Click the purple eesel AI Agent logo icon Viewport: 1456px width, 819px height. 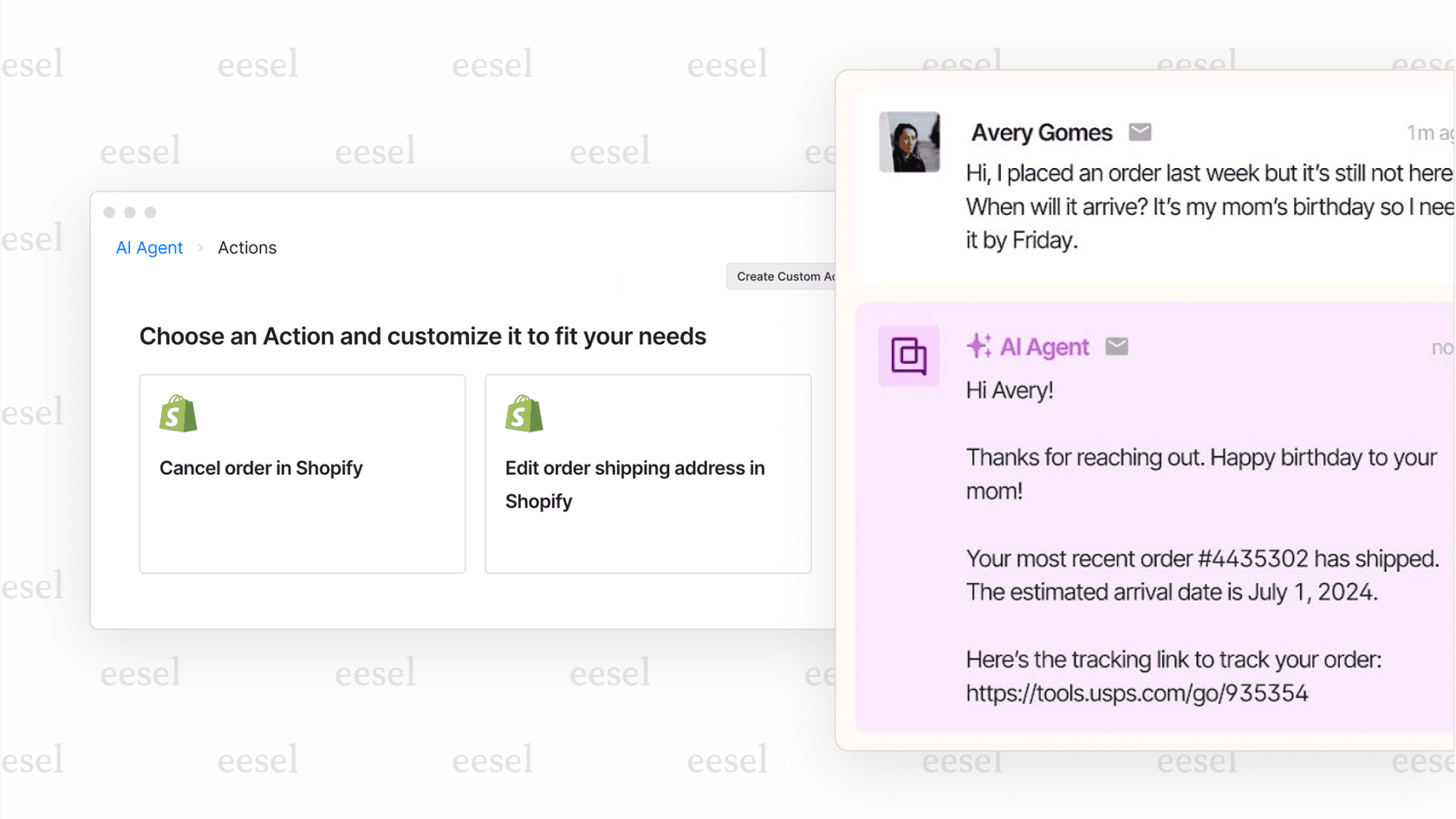tap(908, 355)
